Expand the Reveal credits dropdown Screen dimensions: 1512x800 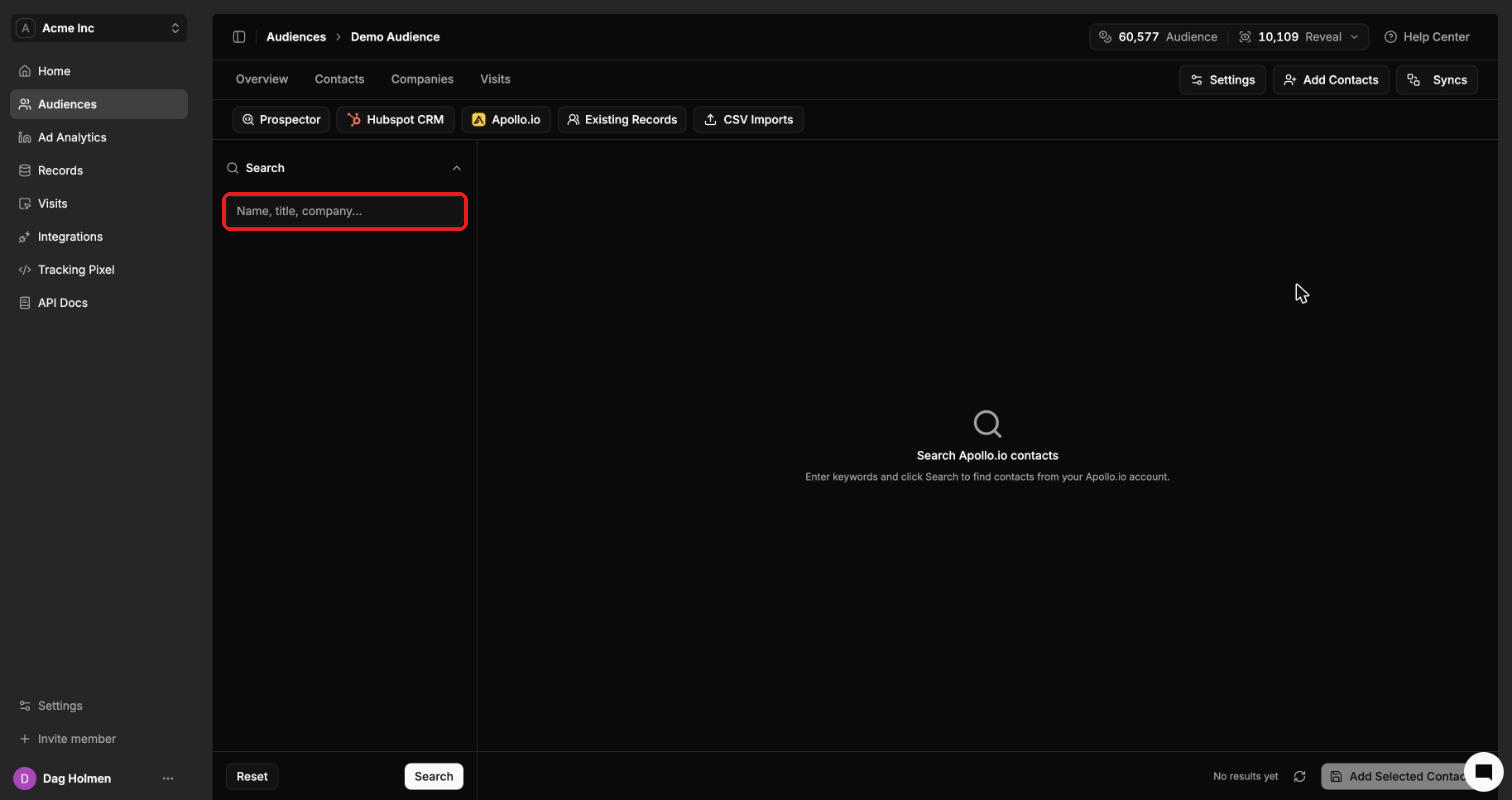point(1299,37)
